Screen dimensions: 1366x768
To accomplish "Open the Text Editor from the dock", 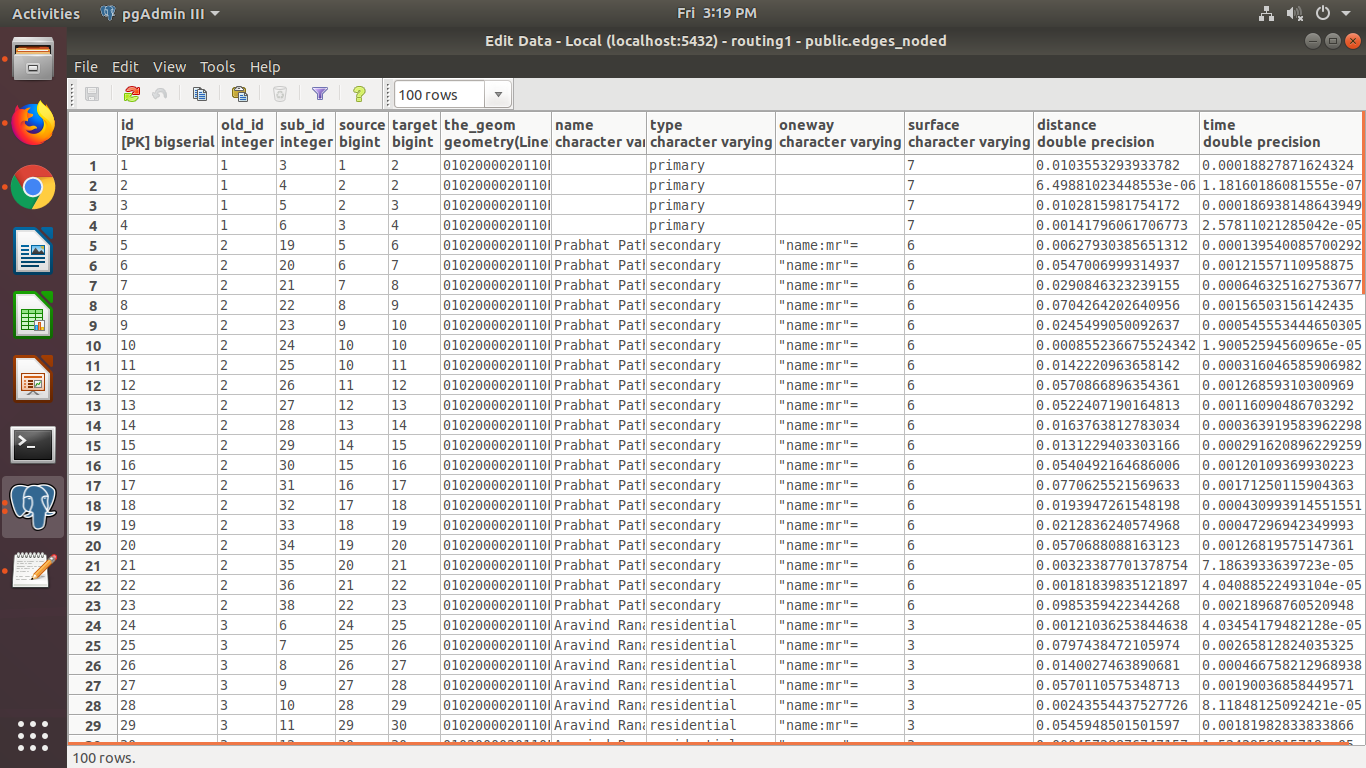I will click(x=33, y=571).
